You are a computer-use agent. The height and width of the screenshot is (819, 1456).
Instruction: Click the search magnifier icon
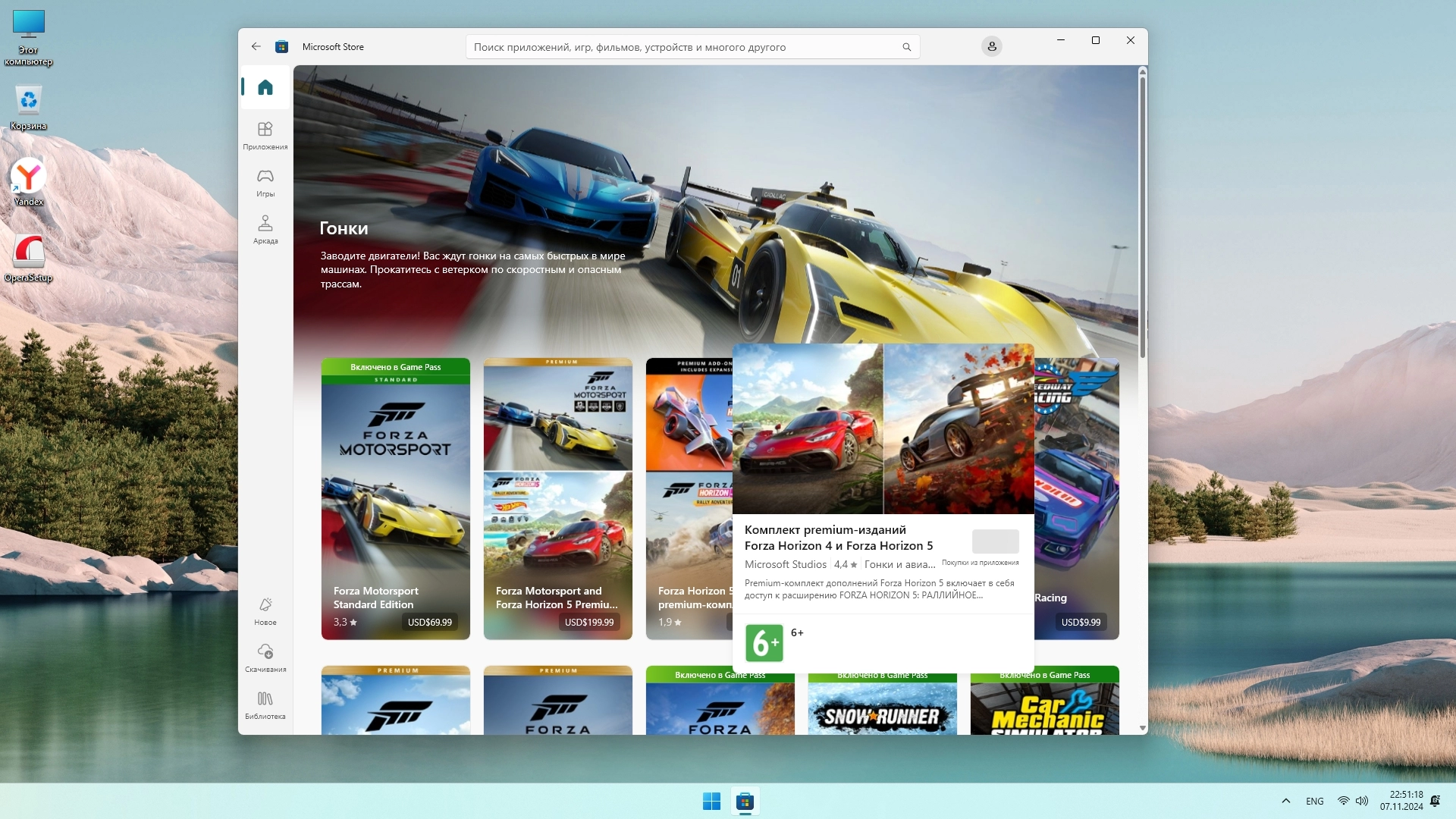tap(906, 47)
